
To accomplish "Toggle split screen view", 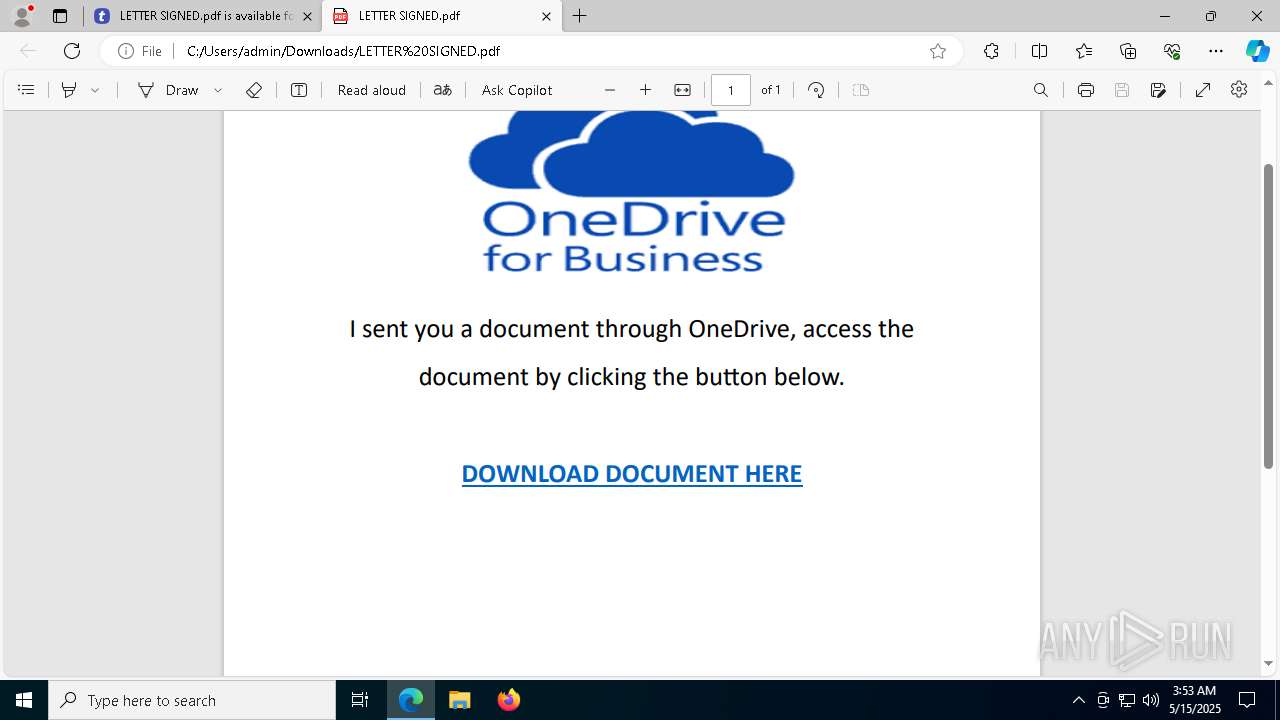I will (x=1039, y=51).
